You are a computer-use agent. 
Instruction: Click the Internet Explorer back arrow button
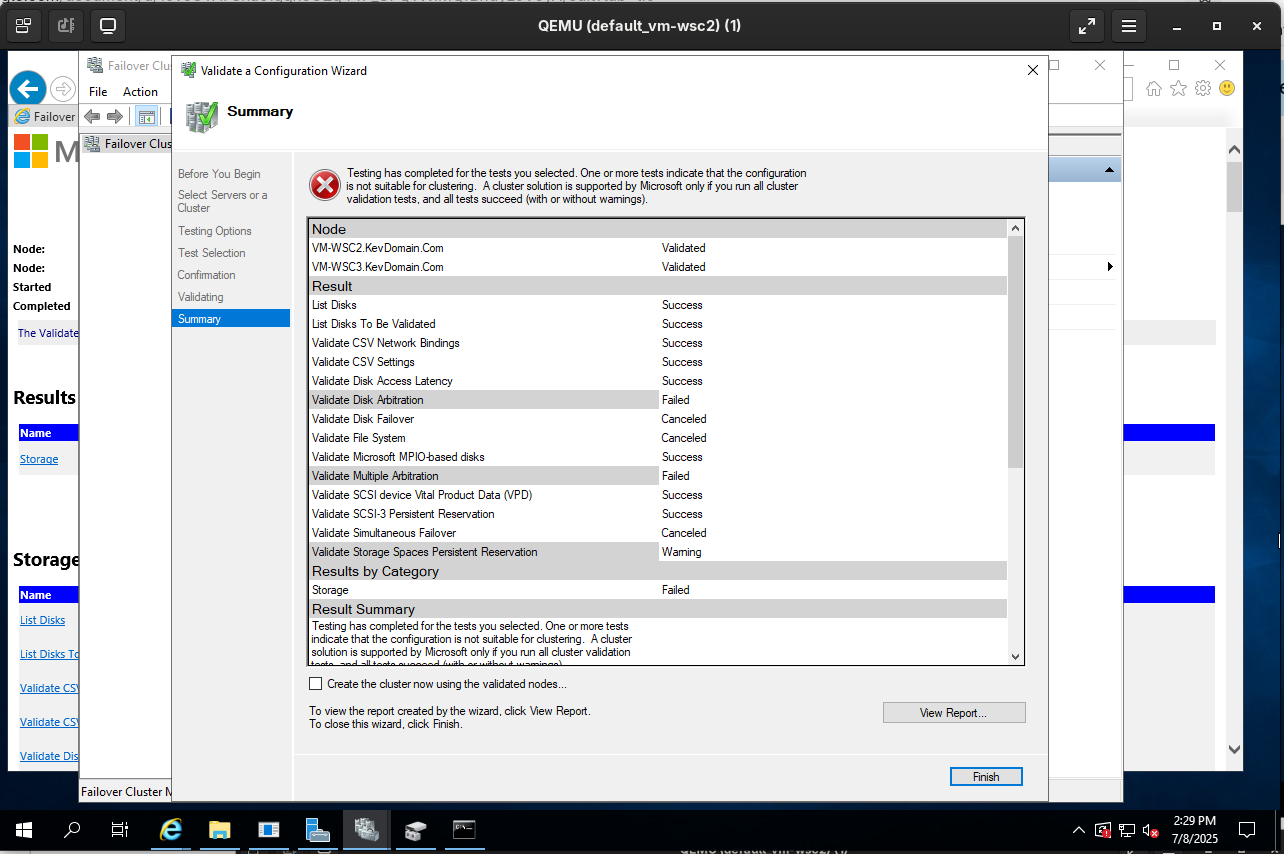[28, 88]
